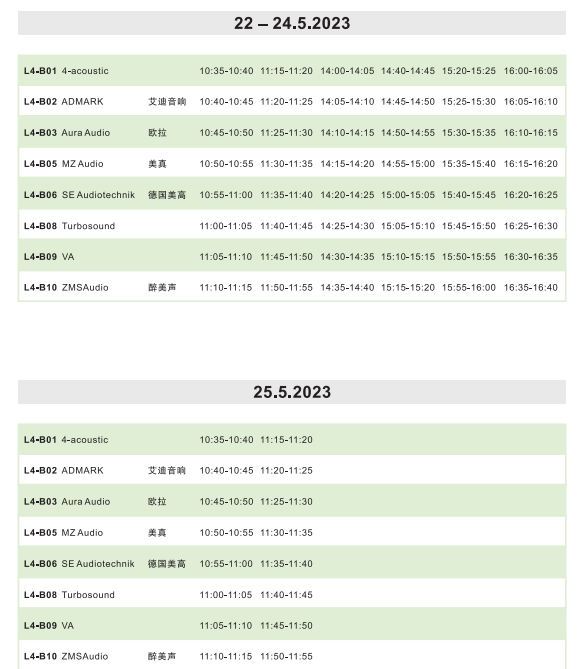This screenshot has width=583, height=669.
Task: Select MZ Audio name in second table
Action: (82, 533)
